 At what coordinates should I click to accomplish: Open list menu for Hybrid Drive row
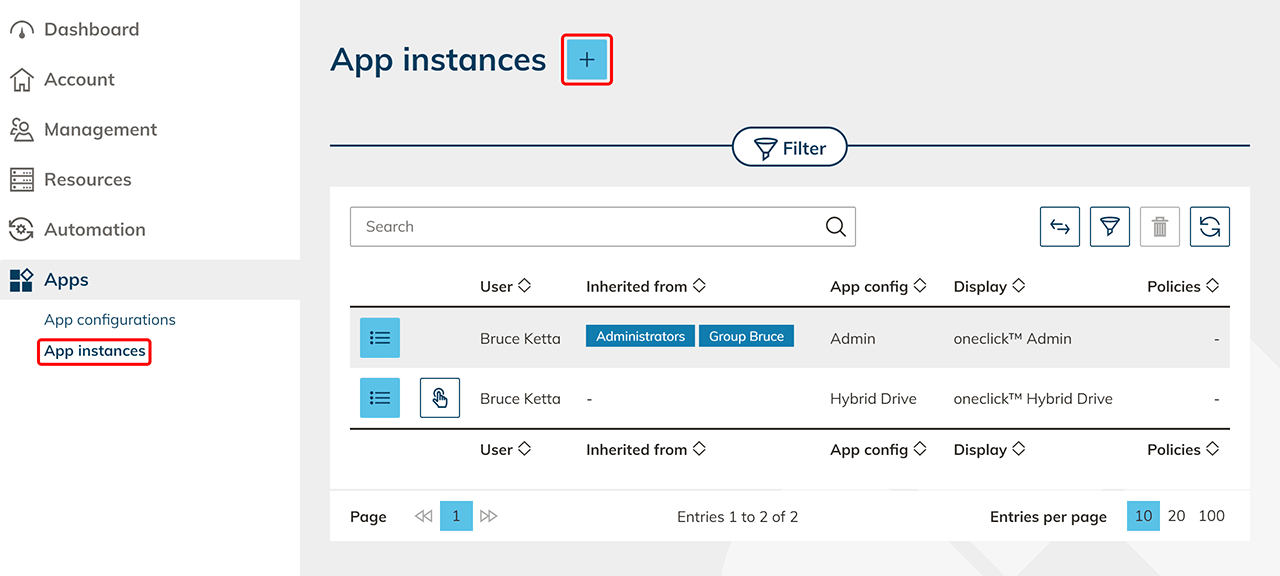pyautogui.click(x=380, y=398)
